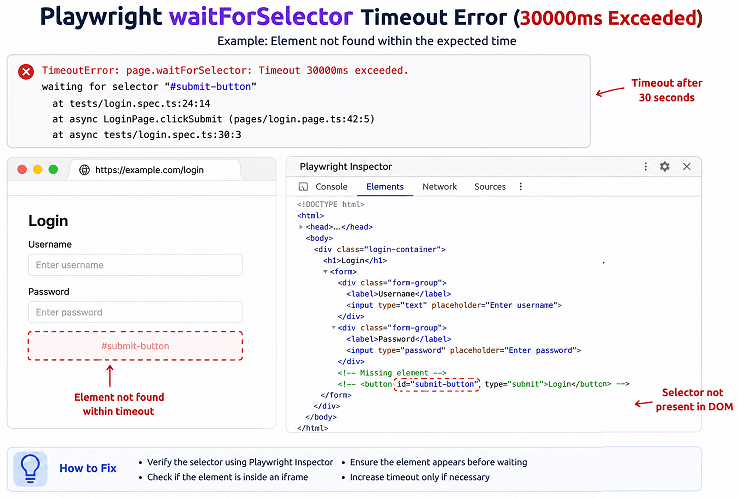Click the Element not found within timeout note
Viewport: 739px width, 498px height.
(119, 404)
